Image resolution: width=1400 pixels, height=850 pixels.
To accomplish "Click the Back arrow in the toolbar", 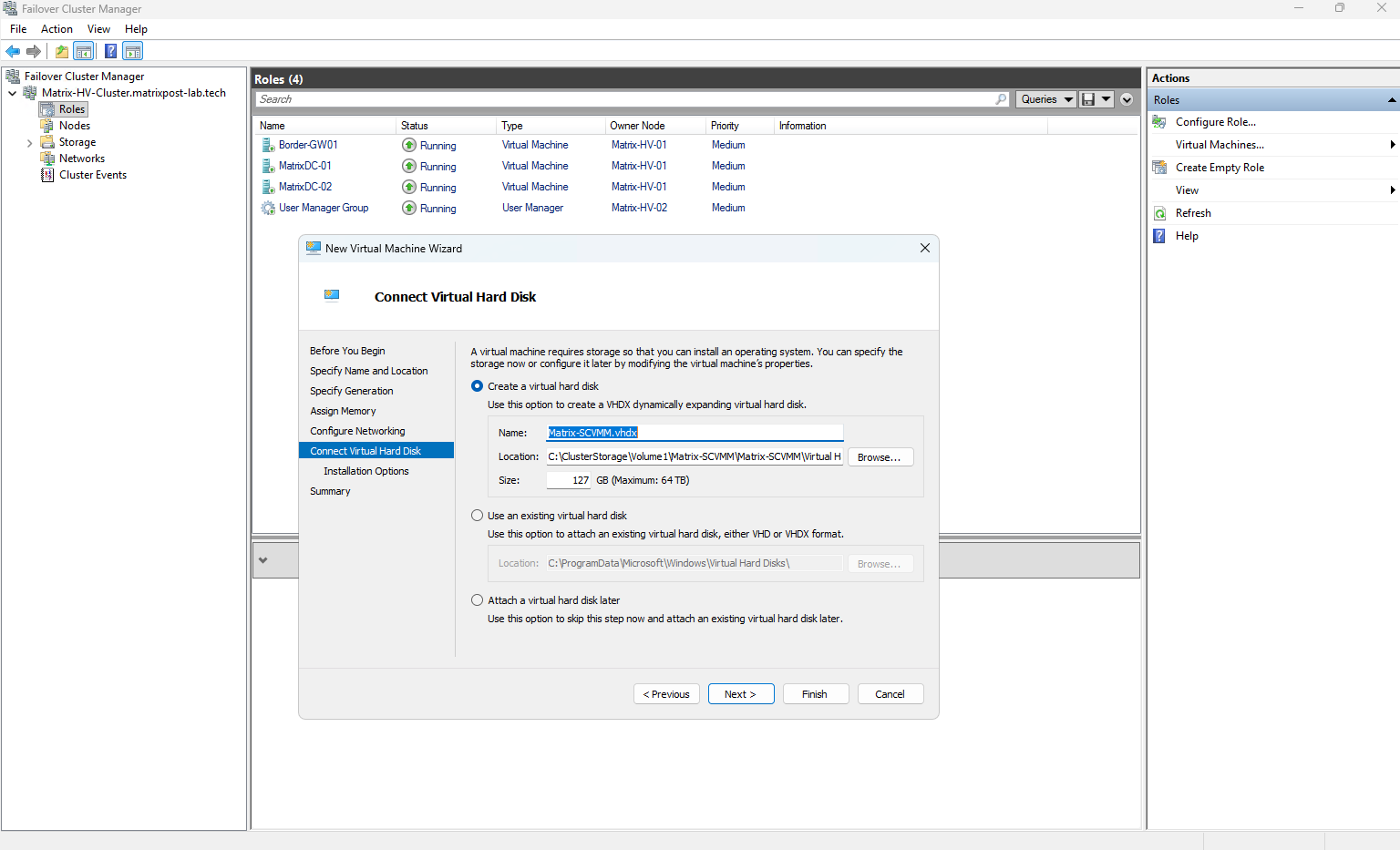I will (x=13, y=51).
